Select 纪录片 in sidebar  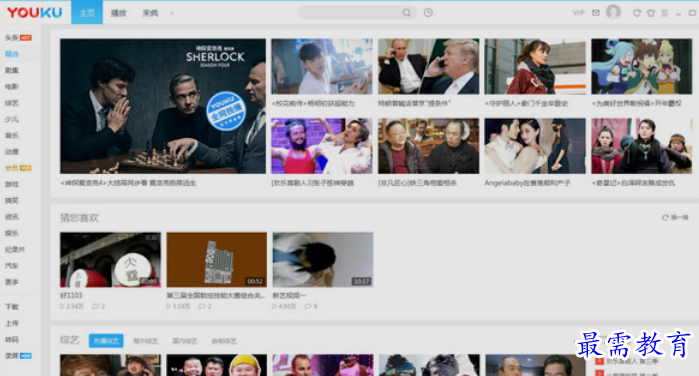[15, 249]
